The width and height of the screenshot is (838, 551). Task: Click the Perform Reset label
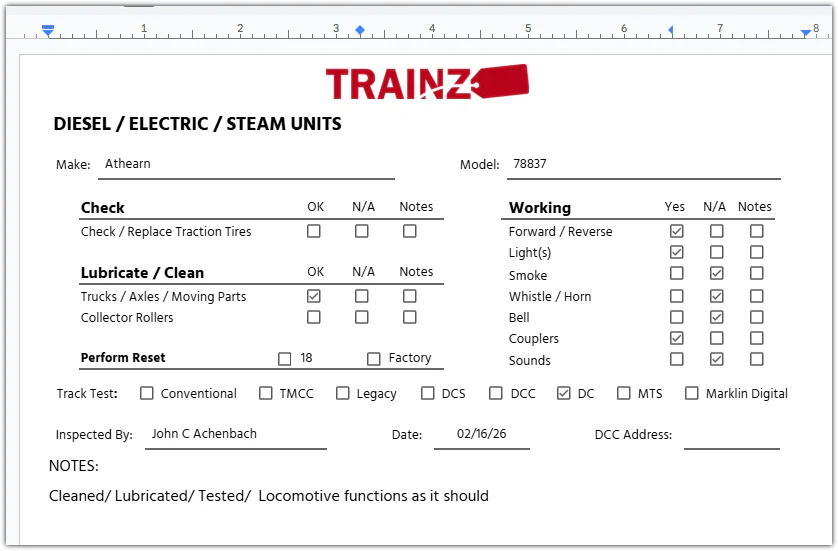click(x=123, y=358)
